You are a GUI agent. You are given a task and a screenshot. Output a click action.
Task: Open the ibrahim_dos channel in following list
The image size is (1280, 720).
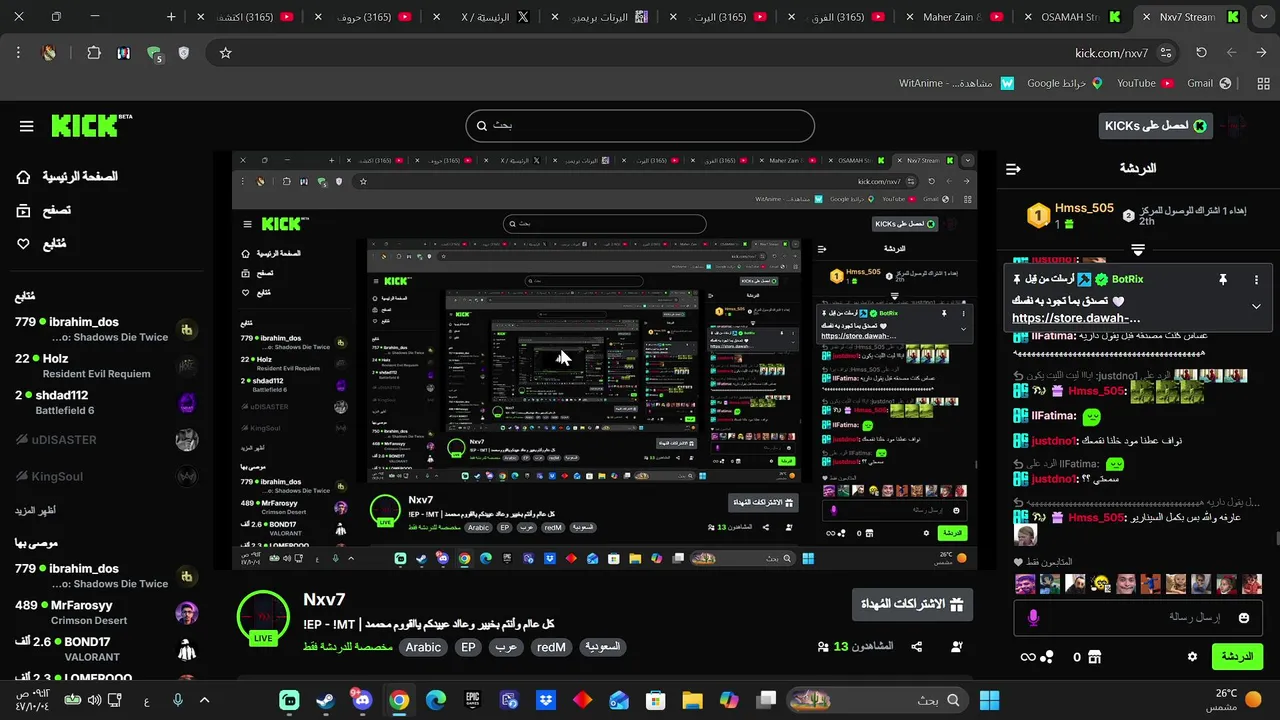105,329
